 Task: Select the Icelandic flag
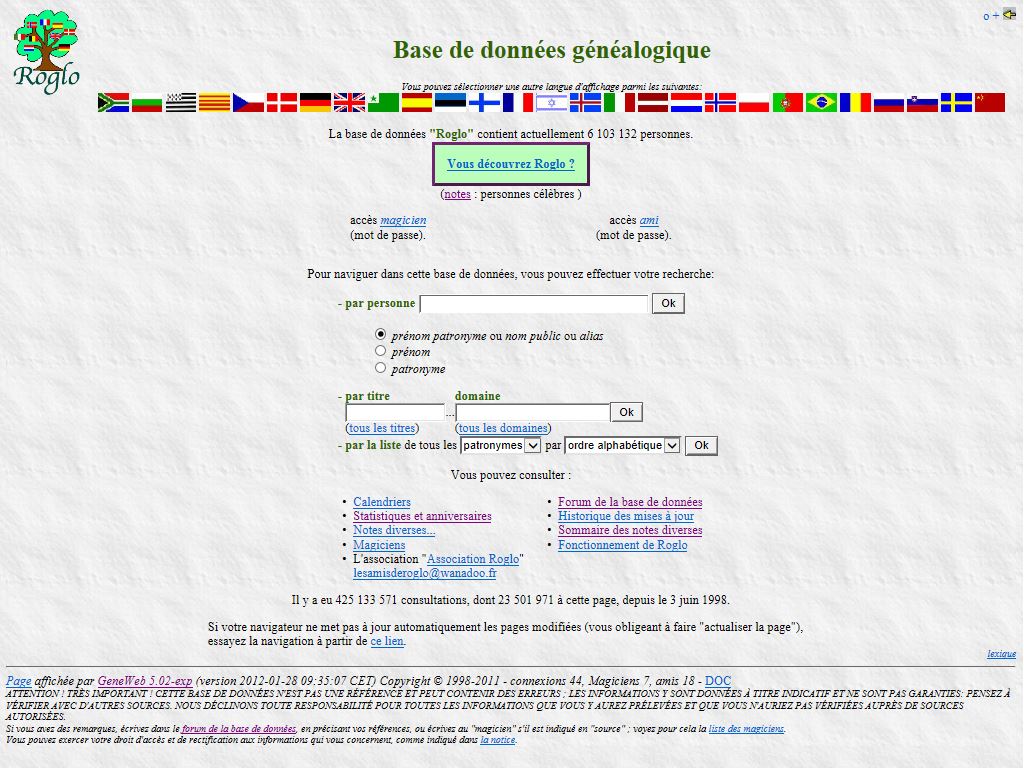tap(586, 103)
